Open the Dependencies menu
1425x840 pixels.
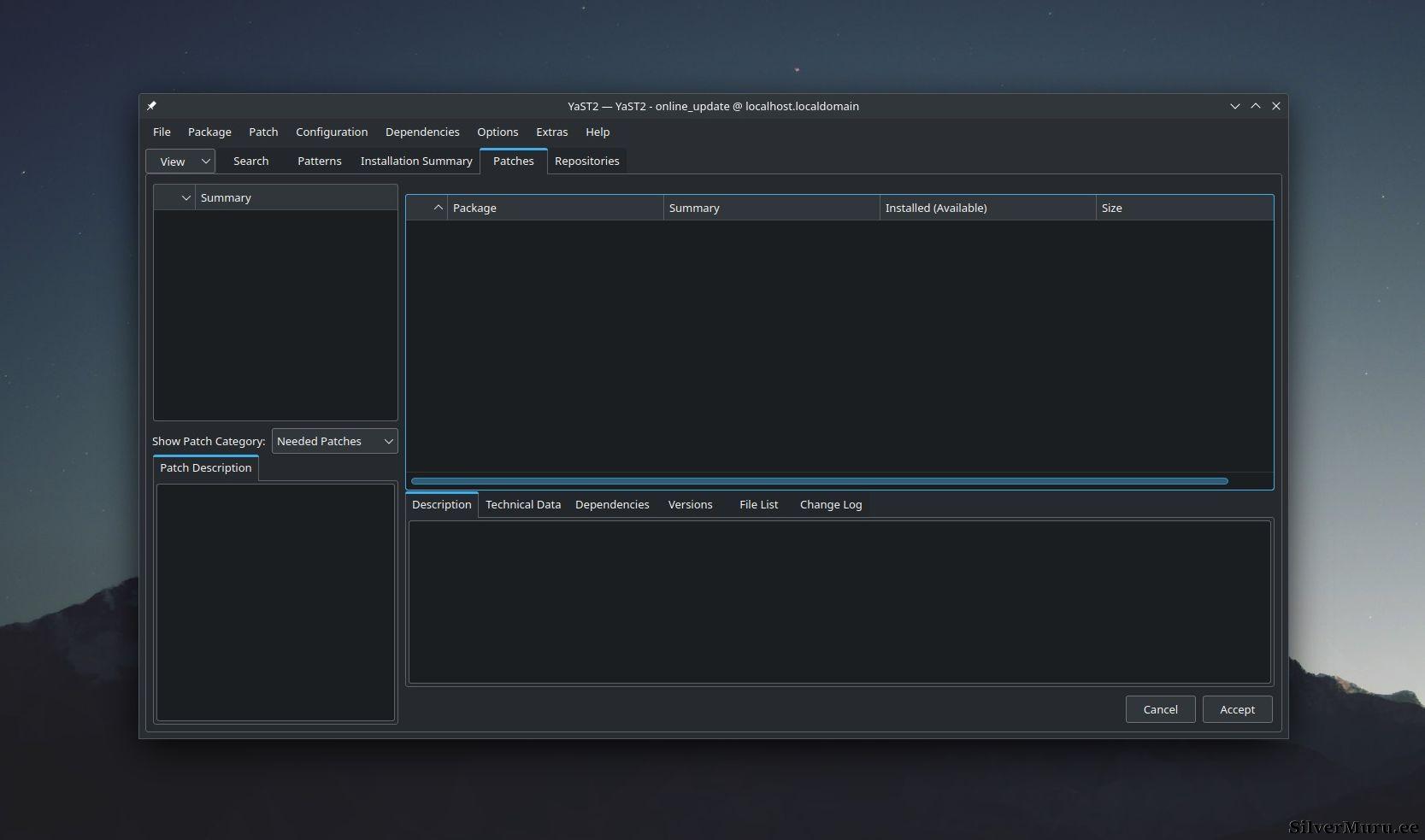click(422, 132)
